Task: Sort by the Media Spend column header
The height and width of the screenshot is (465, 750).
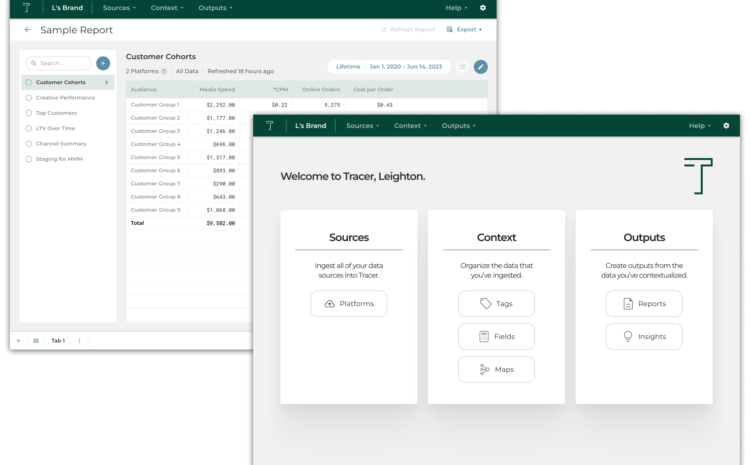Action: (x=217, y=89)
